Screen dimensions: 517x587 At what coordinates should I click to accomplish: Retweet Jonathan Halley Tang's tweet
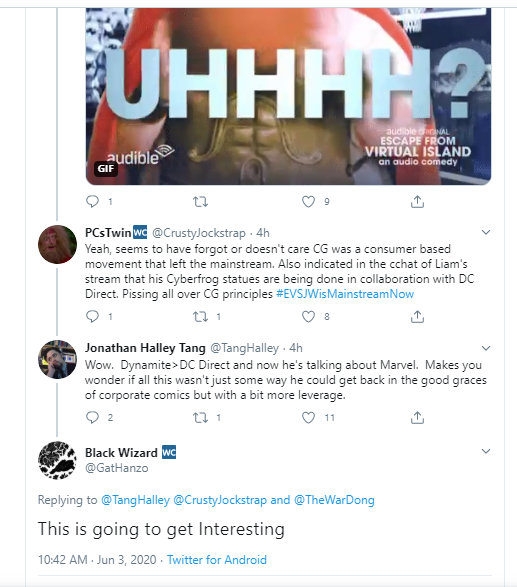[200, 418]
